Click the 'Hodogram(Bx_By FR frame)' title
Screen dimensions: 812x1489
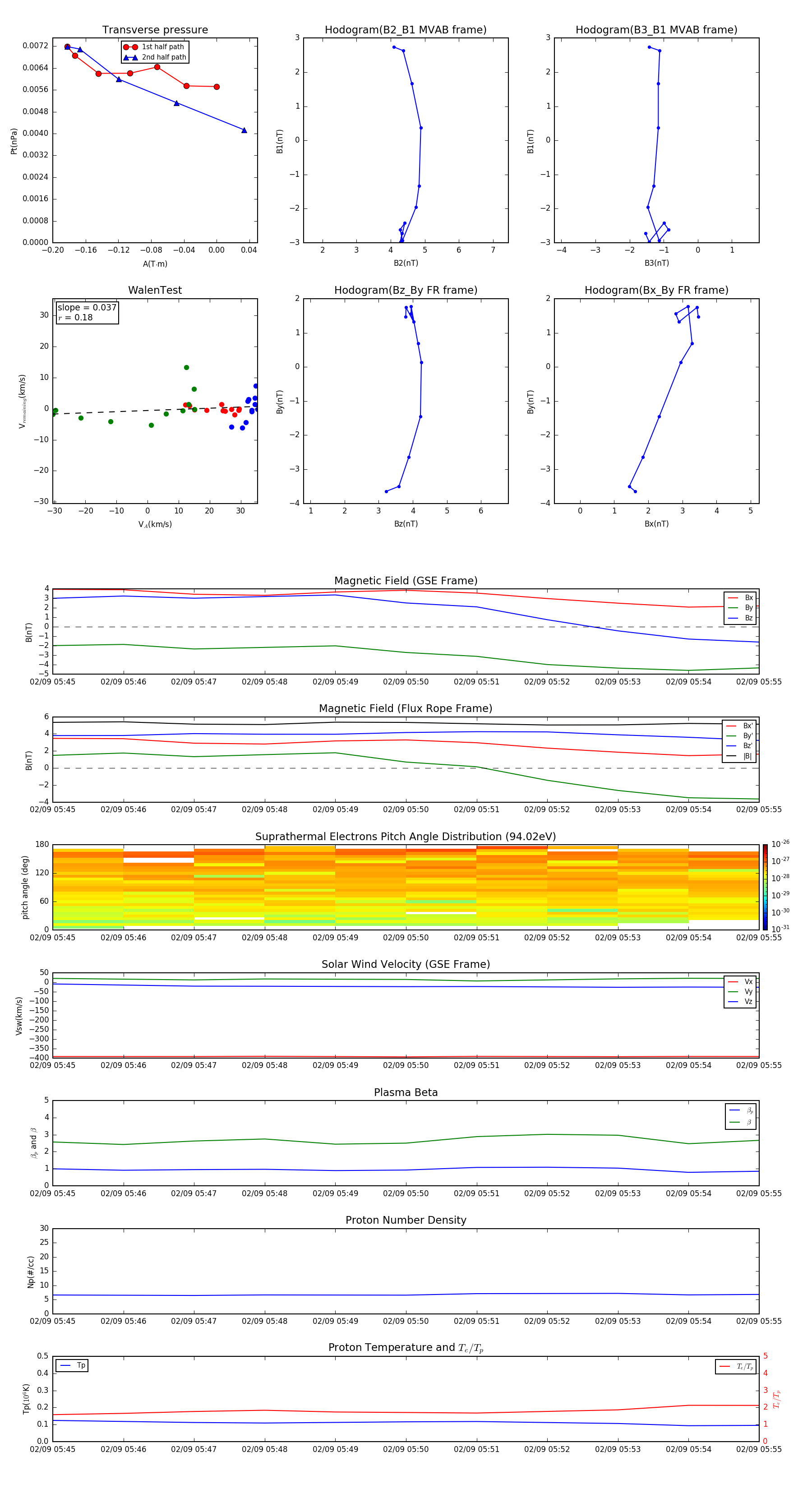(656, 290)
